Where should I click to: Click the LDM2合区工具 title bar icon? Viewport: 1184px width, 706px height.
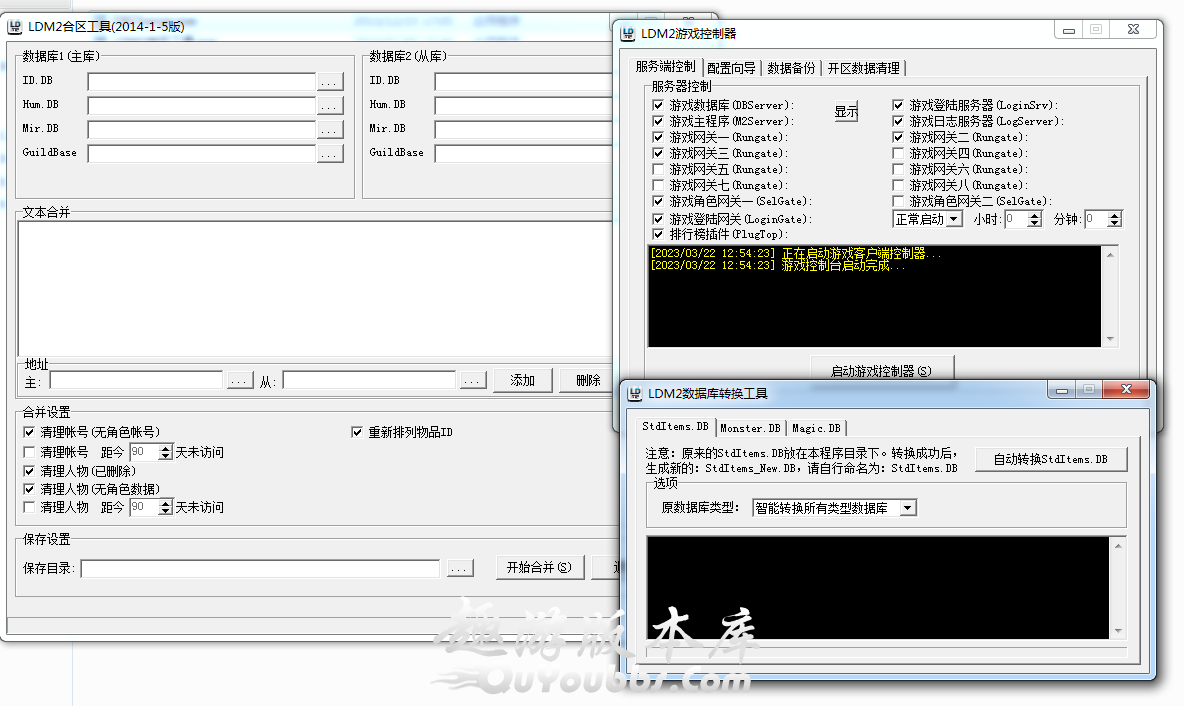point(14,27)
